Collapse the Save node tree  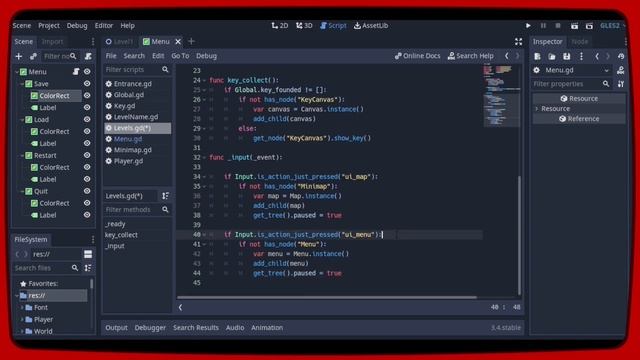[22, 84]
